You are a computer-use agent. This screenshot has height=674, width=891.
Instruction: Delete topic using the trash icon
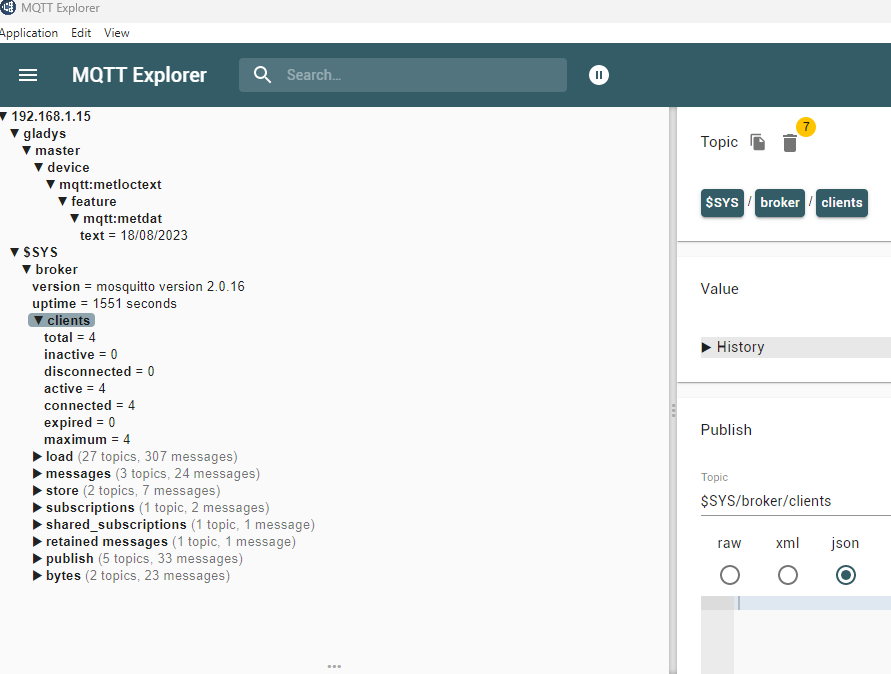[x=790, y=144]
